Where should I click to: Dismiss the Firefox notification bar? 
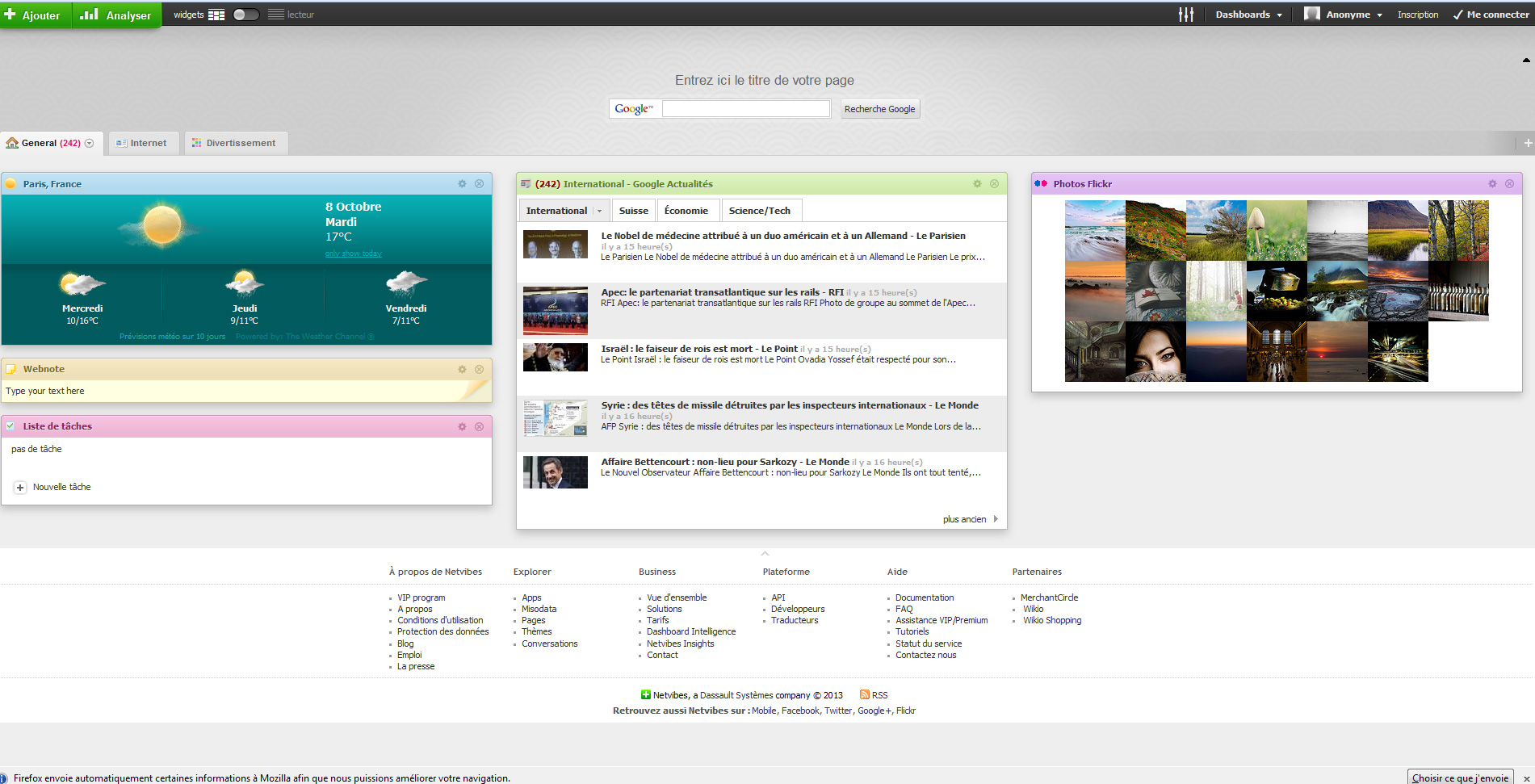[x=1526, y=778]
